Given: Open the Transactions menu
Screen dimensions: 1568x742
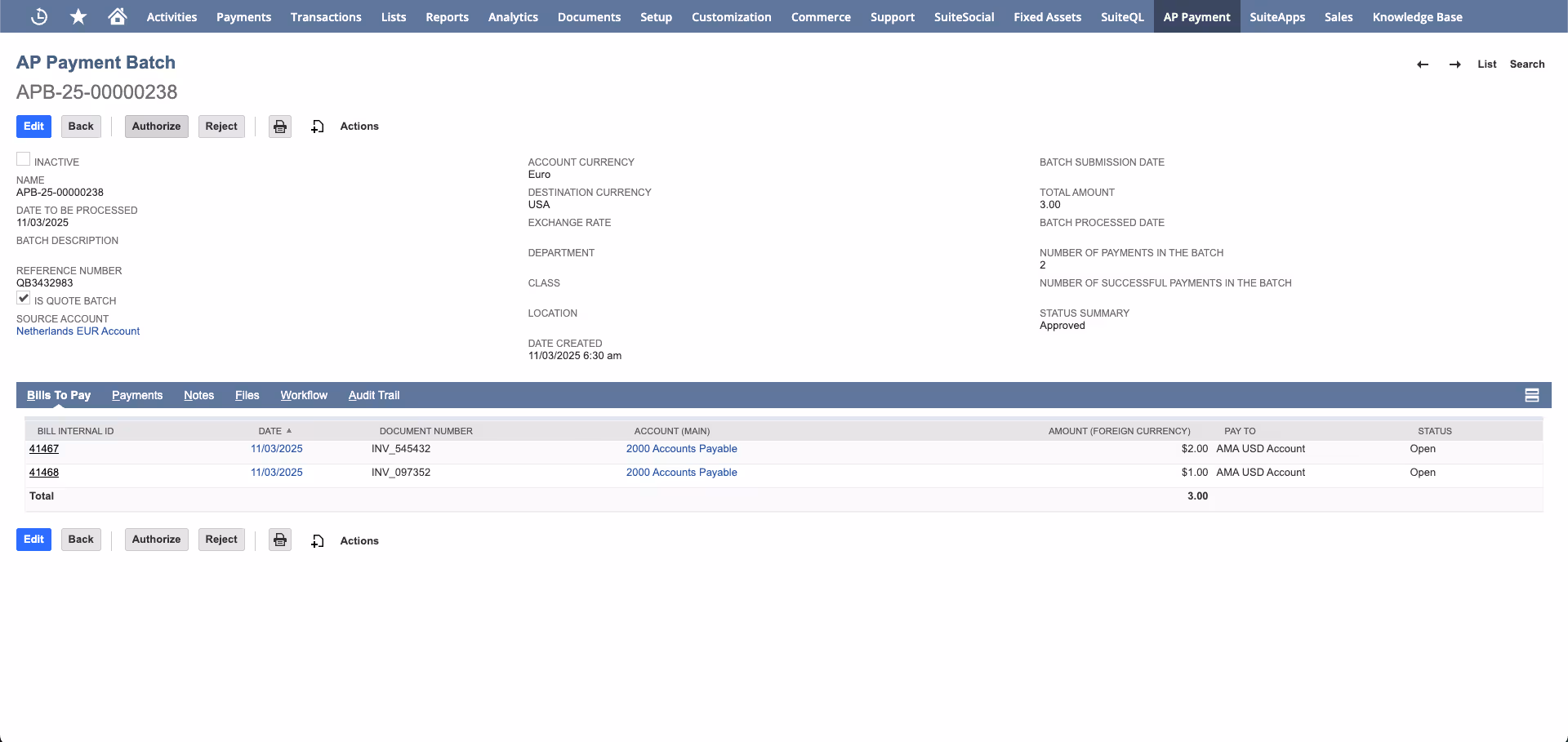Looking at the screenshot, I should tap(325, 16).
